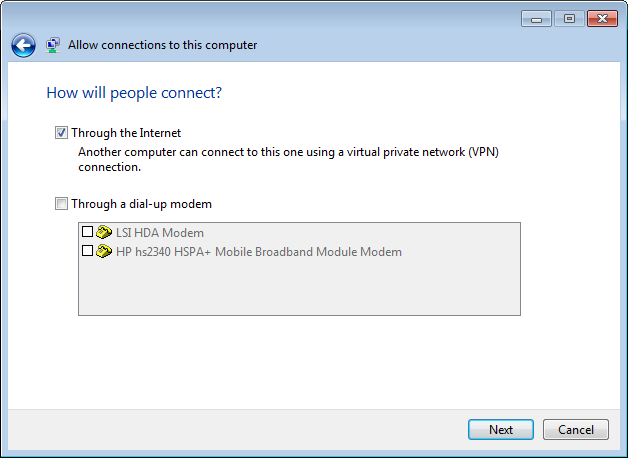Click the network computers icon beside the title

click(52, 45)
